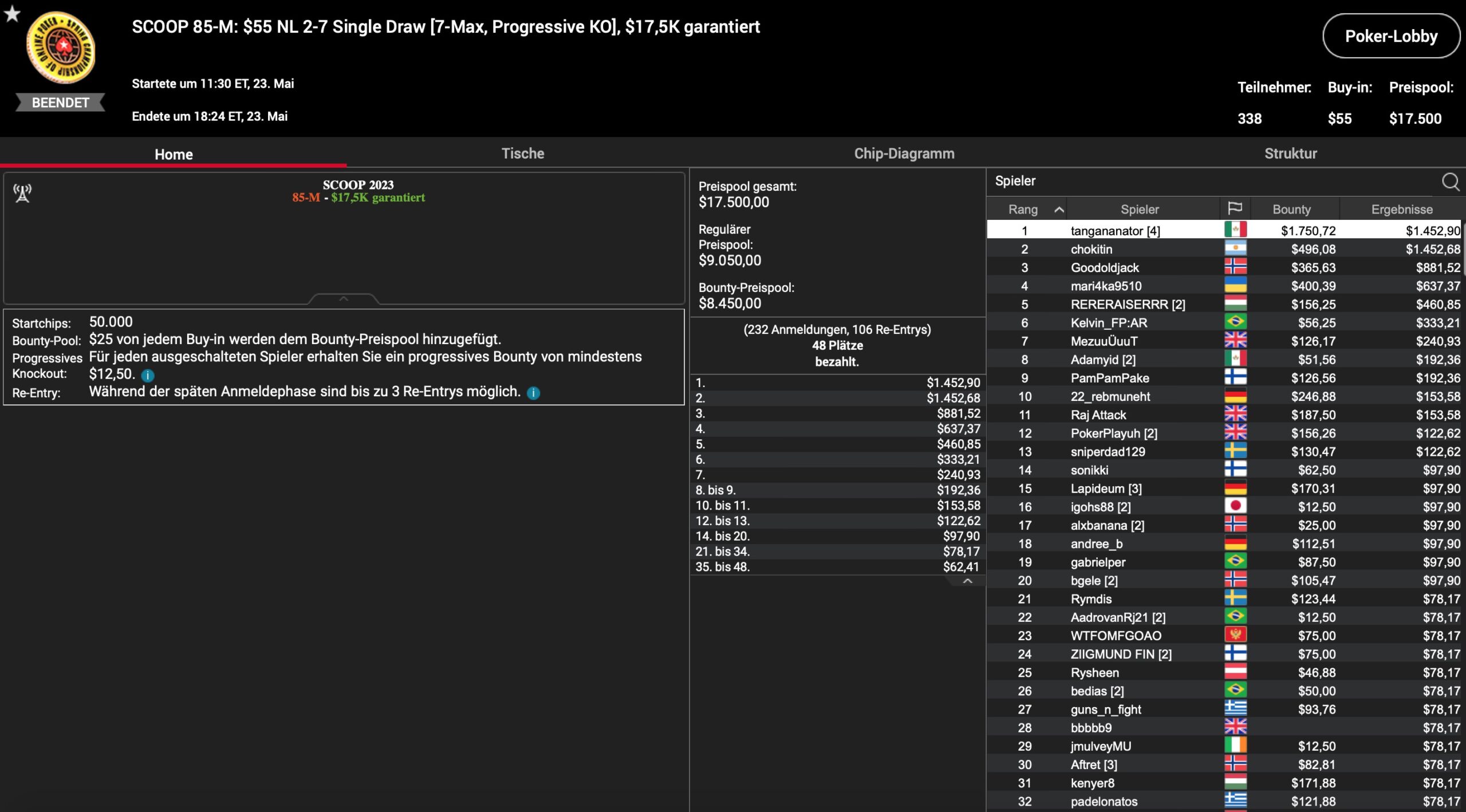Click info icon next to $12,50 bounty
The width and height of the screenshot is (1466, 812).
(x=148, y=376)
